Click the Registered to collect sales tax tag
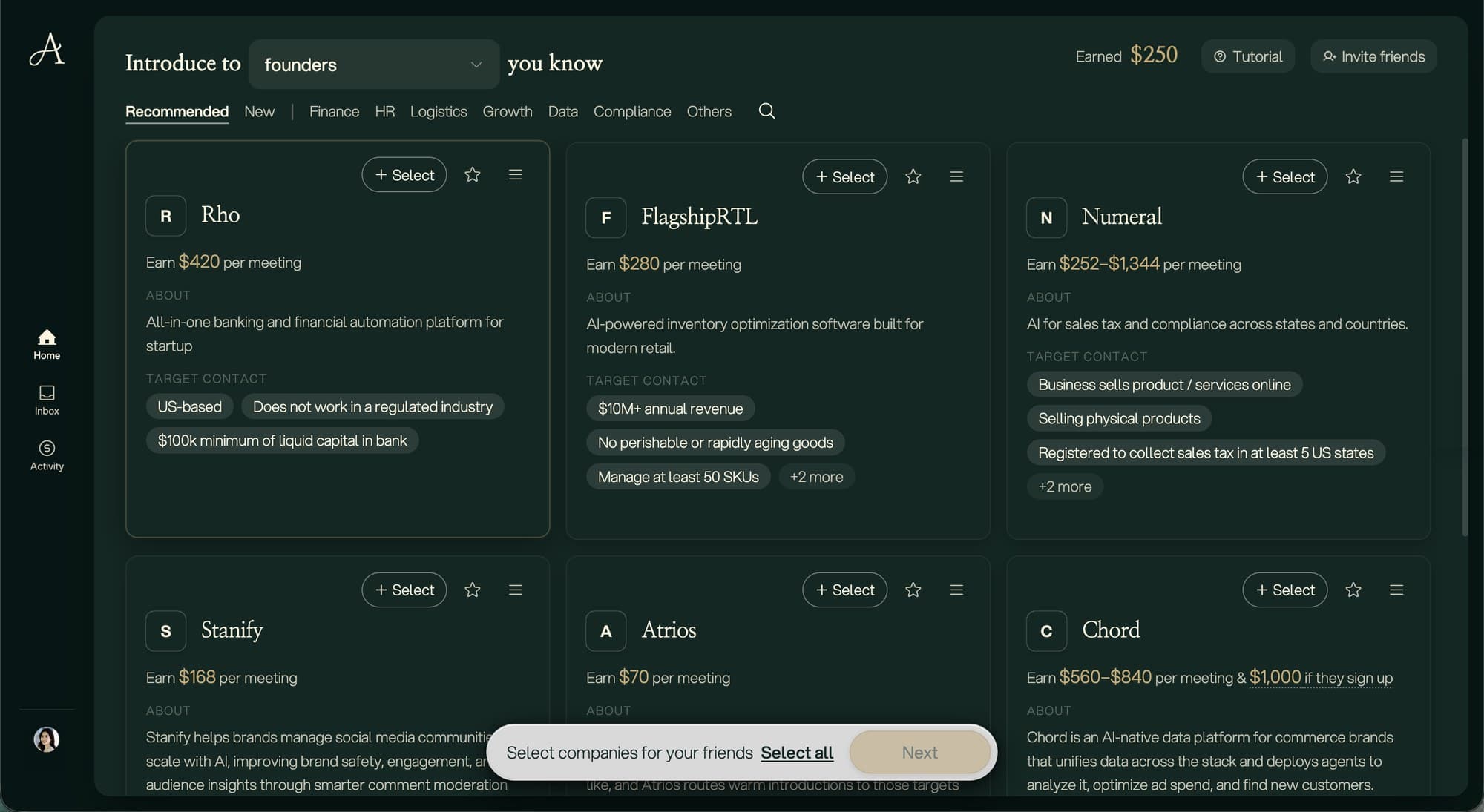 tap(1206, 453)
